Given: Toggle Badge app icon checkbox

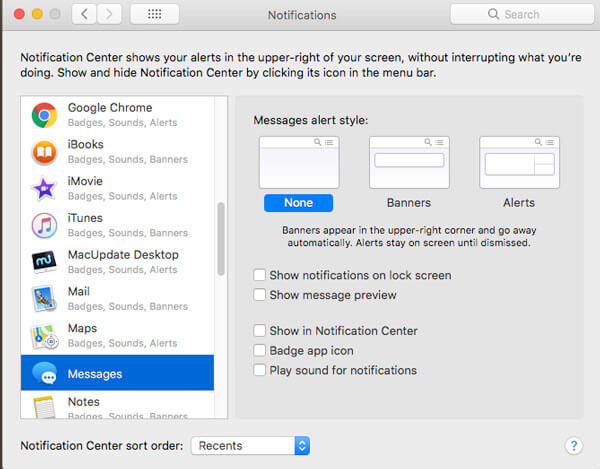Looking at the screenshot, I should click(259, 350).
